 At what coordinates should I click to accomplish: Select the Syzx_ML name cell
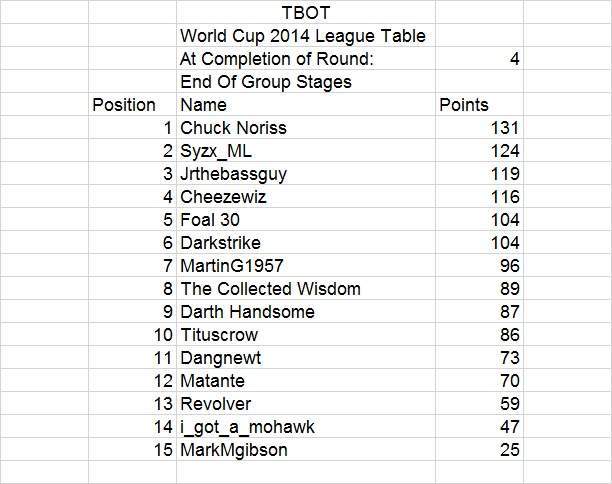(x=306, y=151)
